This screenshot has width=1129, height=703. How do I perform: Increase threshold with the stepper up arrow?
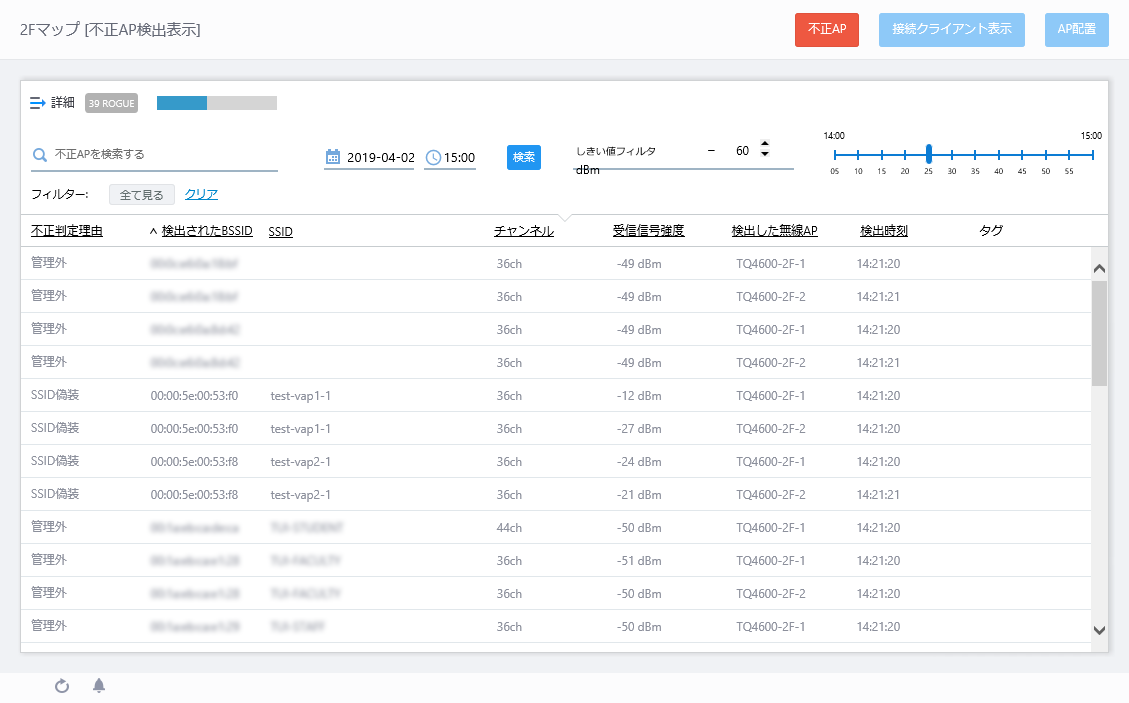point(765,143)
